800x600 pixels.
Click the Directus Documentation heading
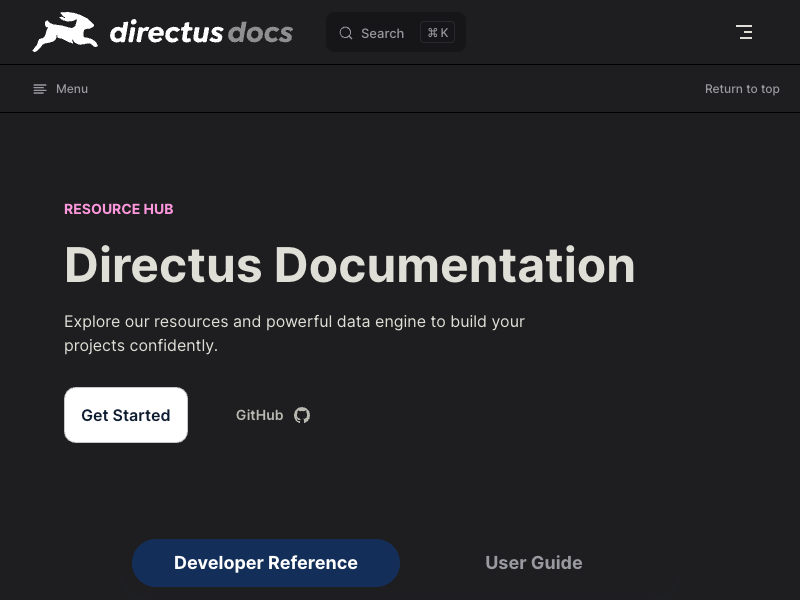(349, 265)
